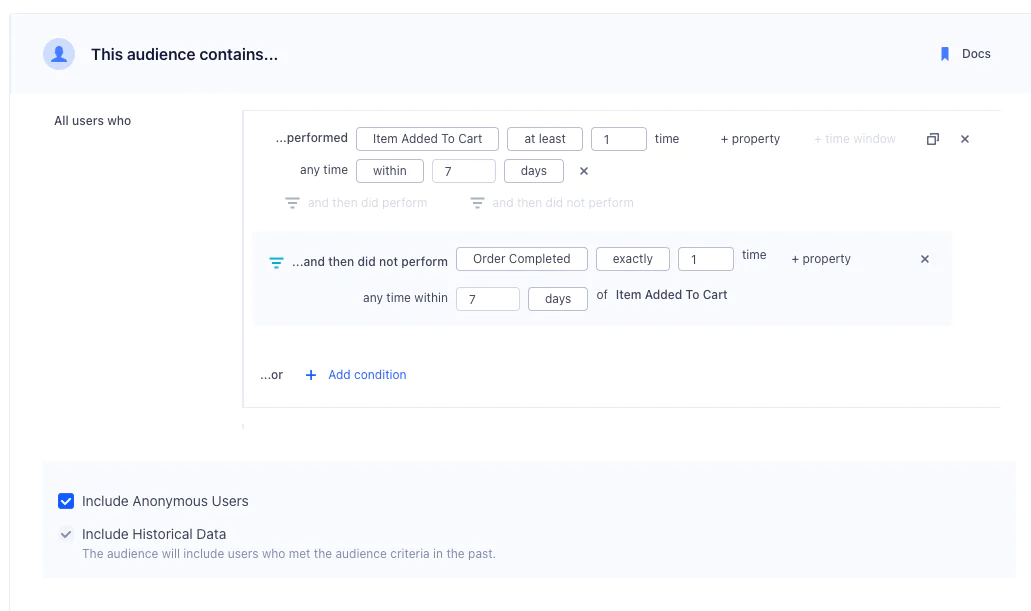Image resolution: width=1031 pixels, height=611 pixels.
Task: Uncheck Include Anonymous Users
Action: coord(65,501)
